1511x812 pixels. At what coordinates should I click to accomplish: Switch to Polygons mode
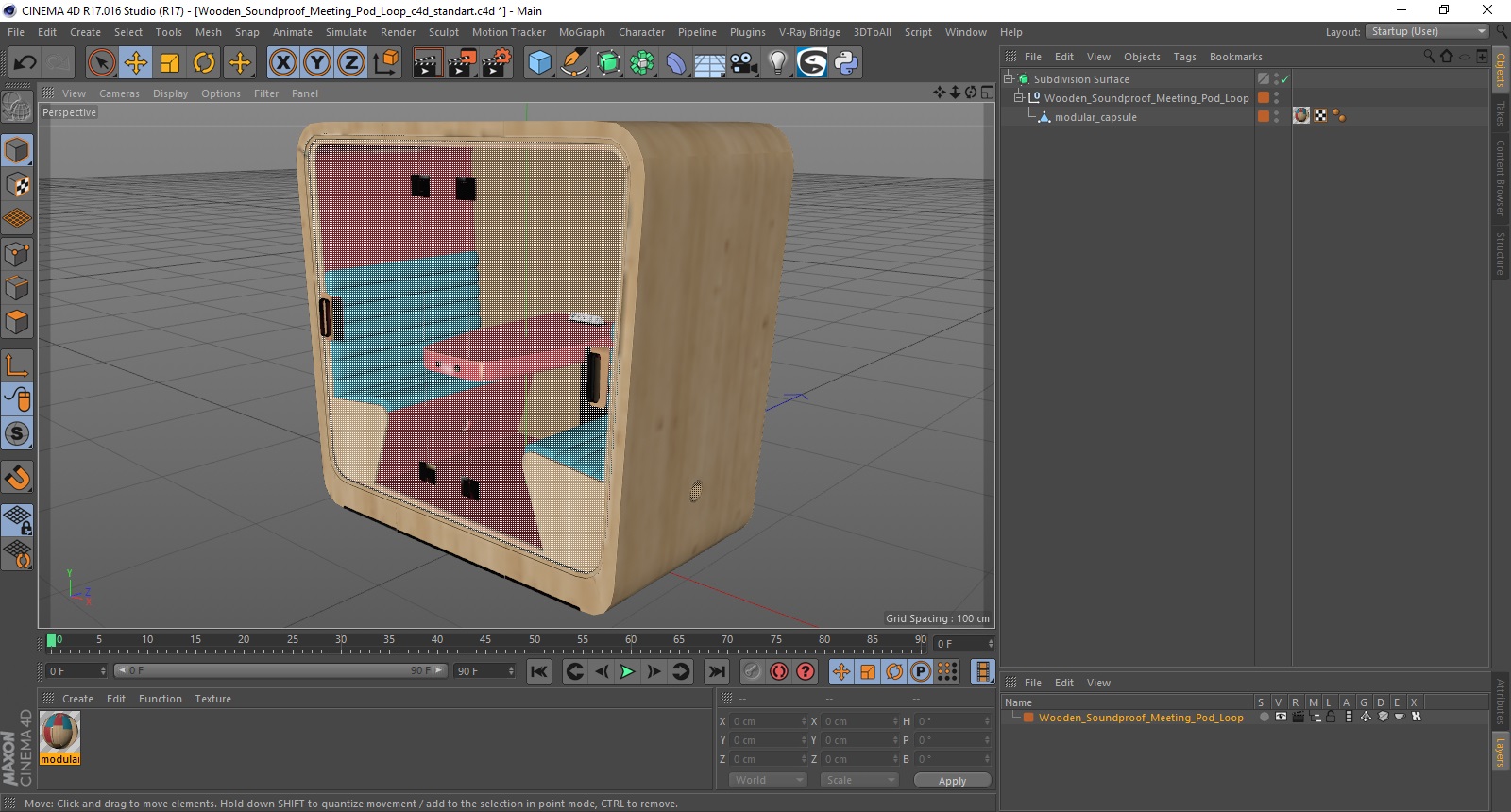click(17, 322)
